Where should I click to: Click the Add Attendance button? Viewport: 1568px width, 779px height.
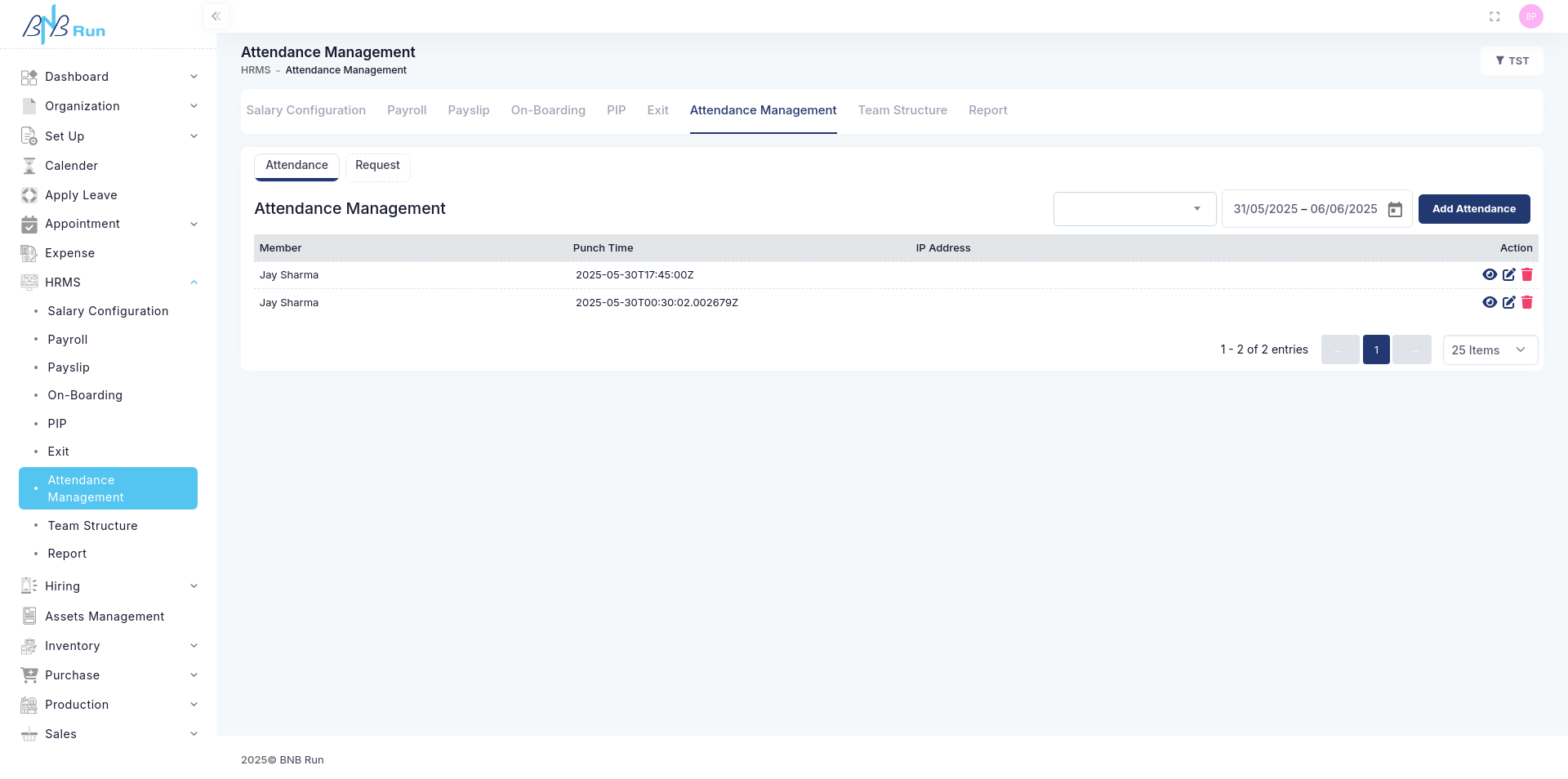1473,209
